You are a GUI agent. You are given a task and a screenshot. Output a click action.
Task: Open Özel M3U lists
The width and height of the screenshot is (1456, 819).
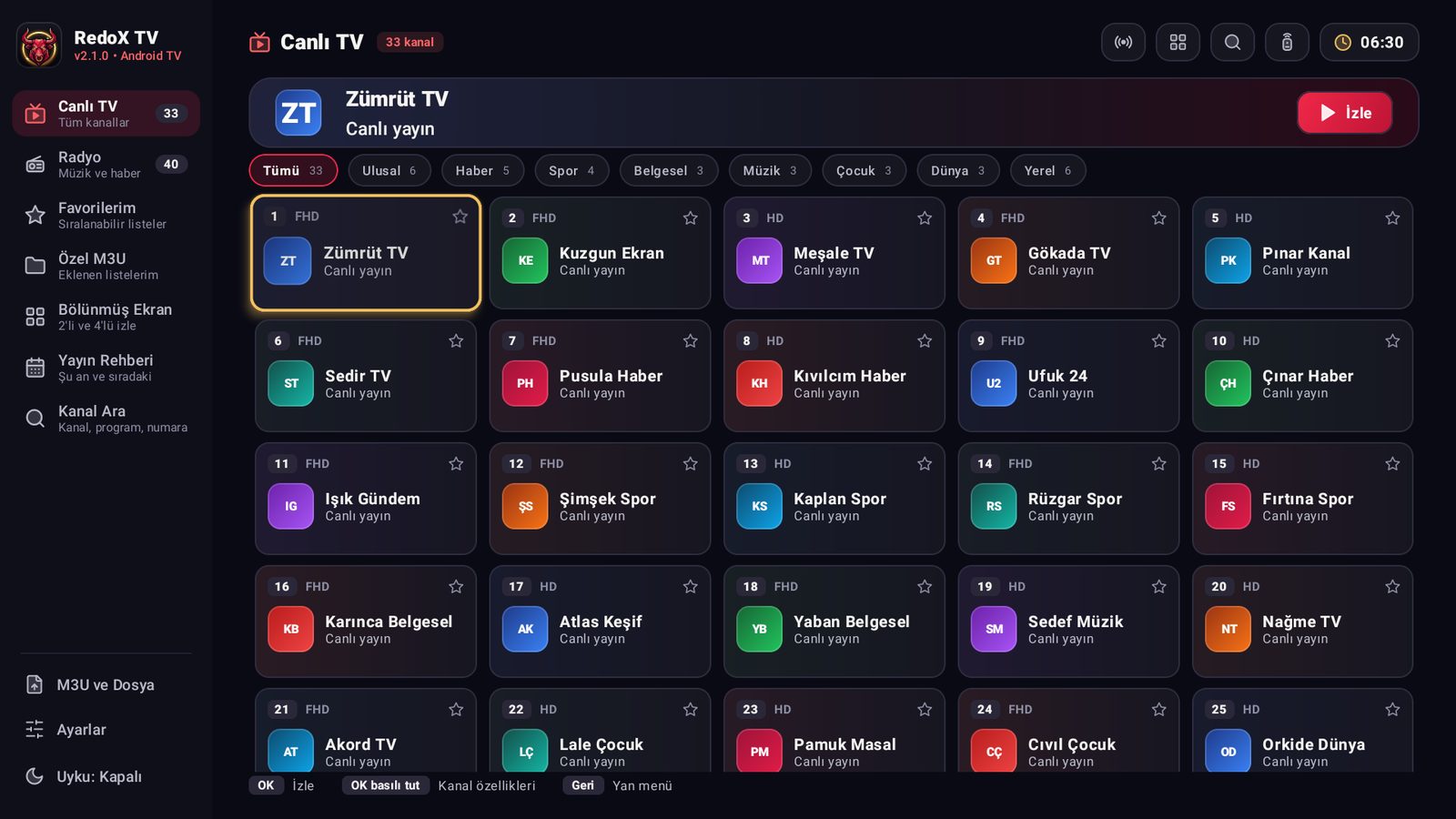[106, 267]
